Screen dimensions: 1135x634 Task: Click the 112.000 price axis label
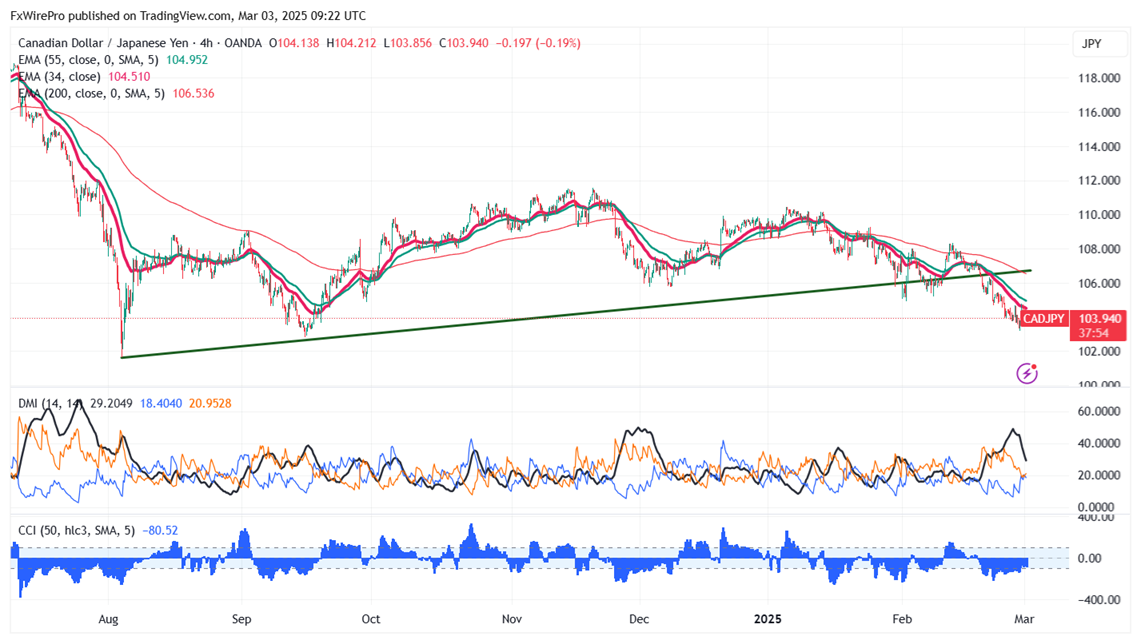pyautogui.click(x=1100, y=180)
